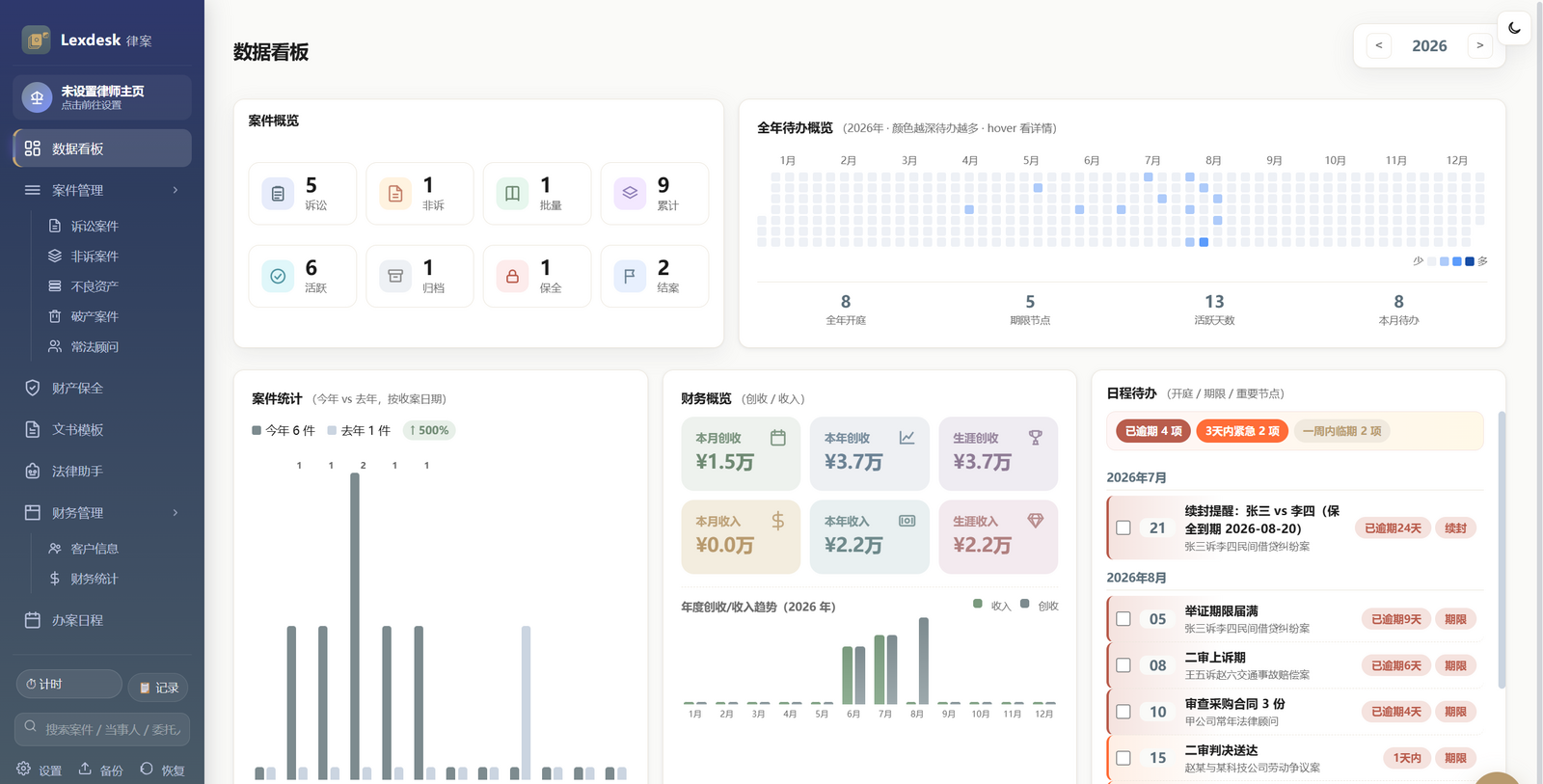Open 数据看板 in sidebar
Image resolution: width=1543 pixels, height=784 pixels.
coord(102,149)
